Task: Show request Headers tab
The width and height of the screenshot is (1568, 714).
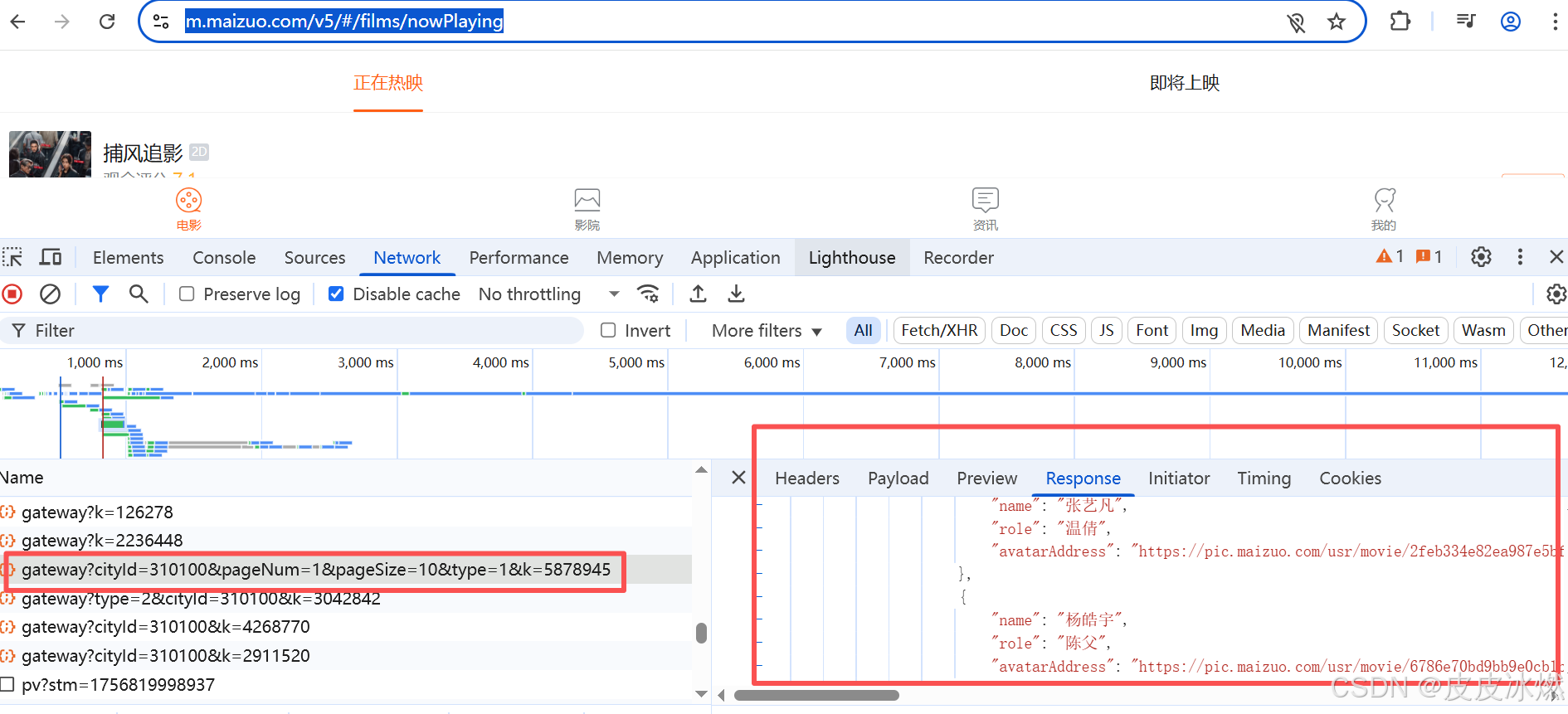Action: click(807, 478)
